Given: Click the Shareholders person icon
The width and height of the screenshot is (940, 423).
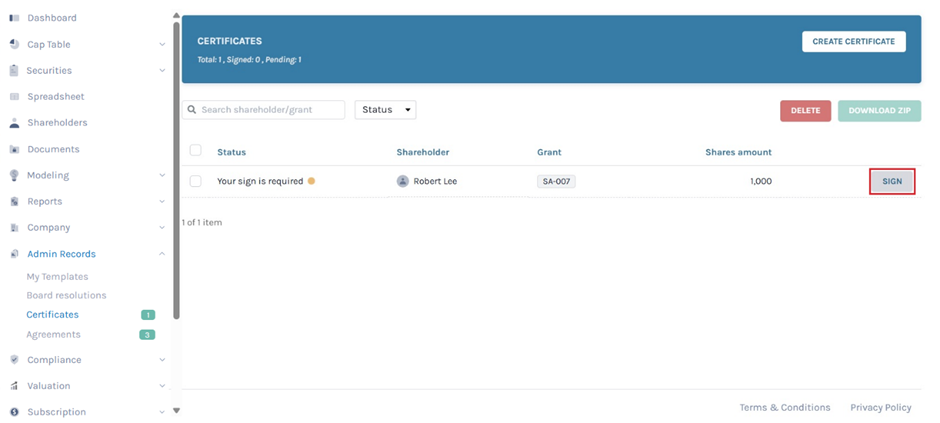Looking at the screenshot, I should click(14, 123).
